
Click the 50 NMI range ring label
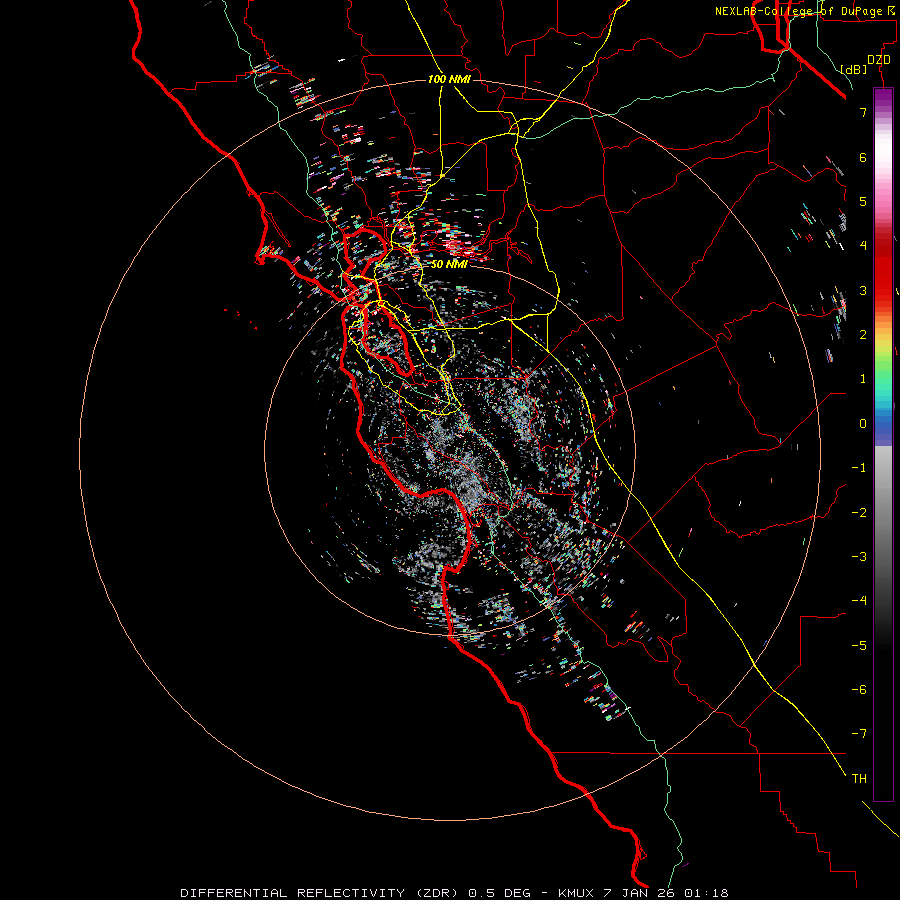(x=449, y=264)
